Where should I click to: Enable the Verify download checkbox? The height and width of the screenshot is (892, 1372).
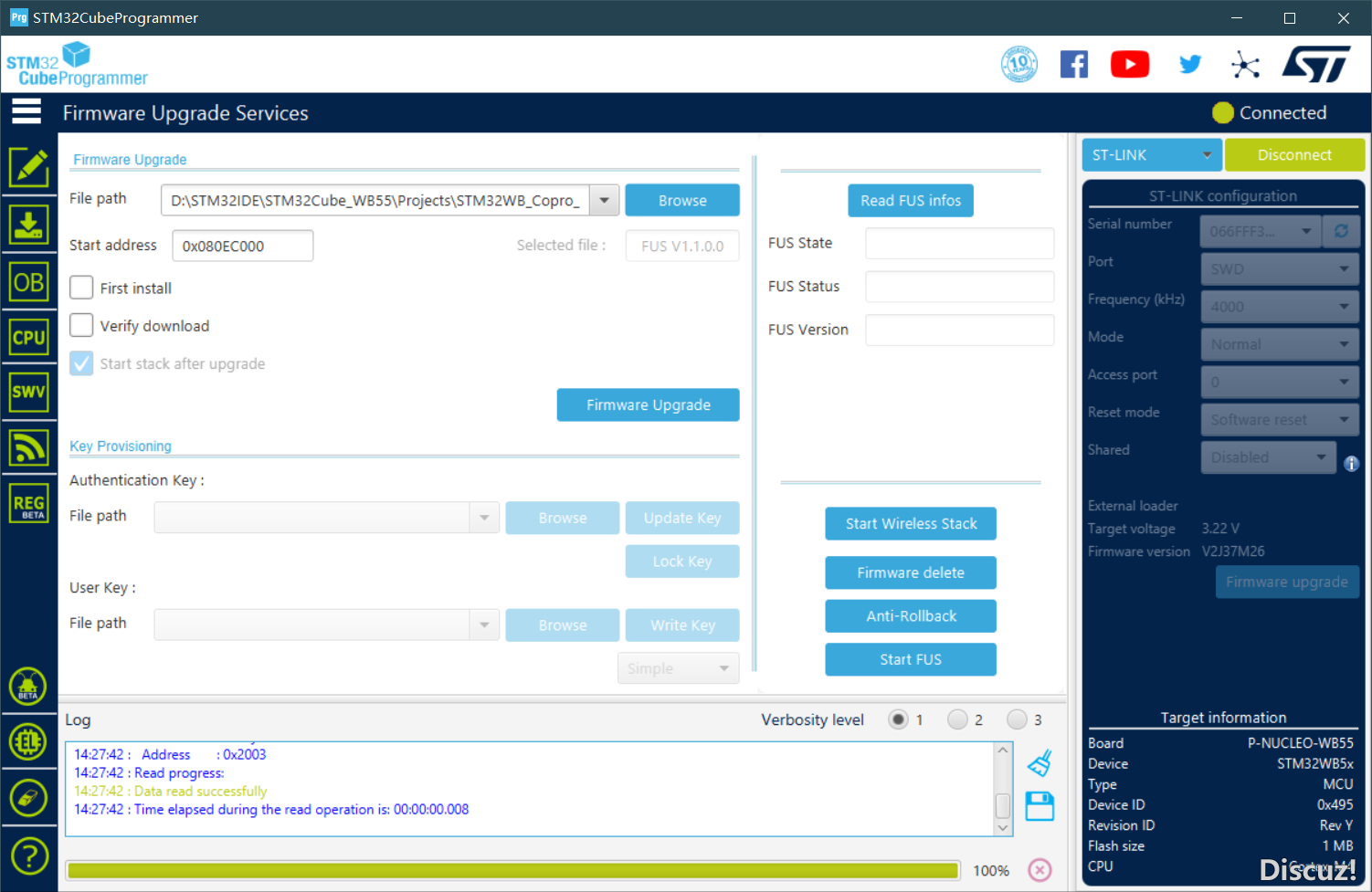coord(81,325)
